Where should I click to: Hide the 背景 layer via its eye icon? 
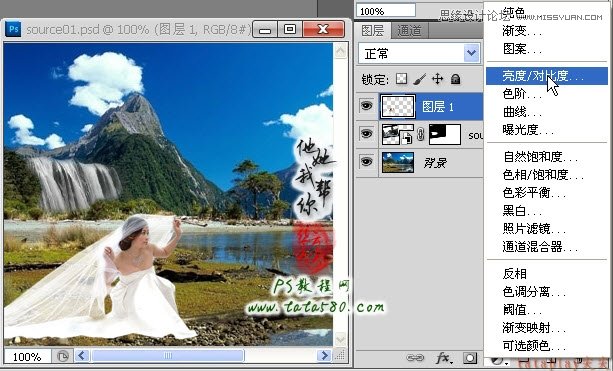pyautogui.click(x=366, y=162)
